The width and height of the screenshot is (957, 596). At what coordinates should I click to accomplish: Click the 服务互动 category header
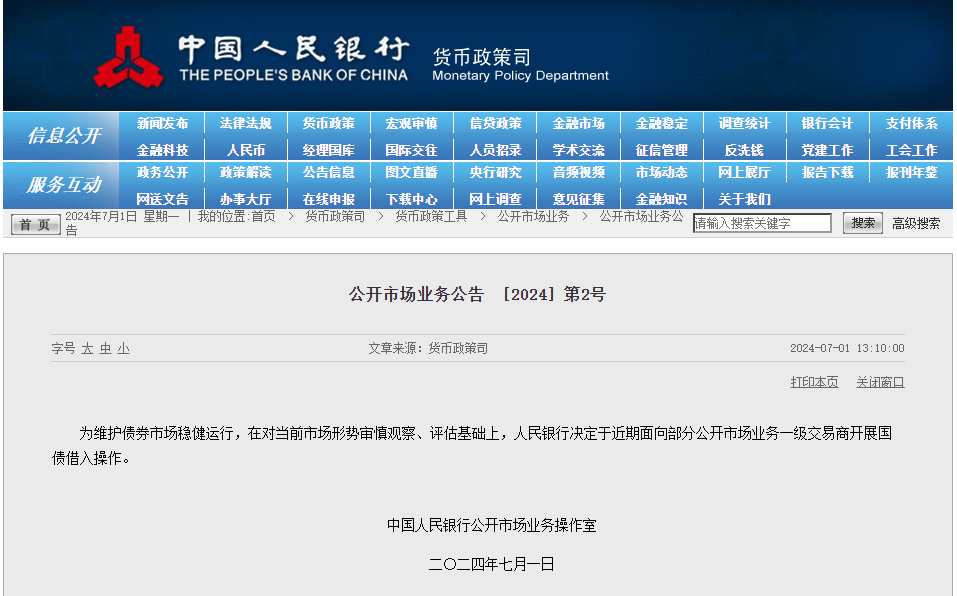(63, 184)
